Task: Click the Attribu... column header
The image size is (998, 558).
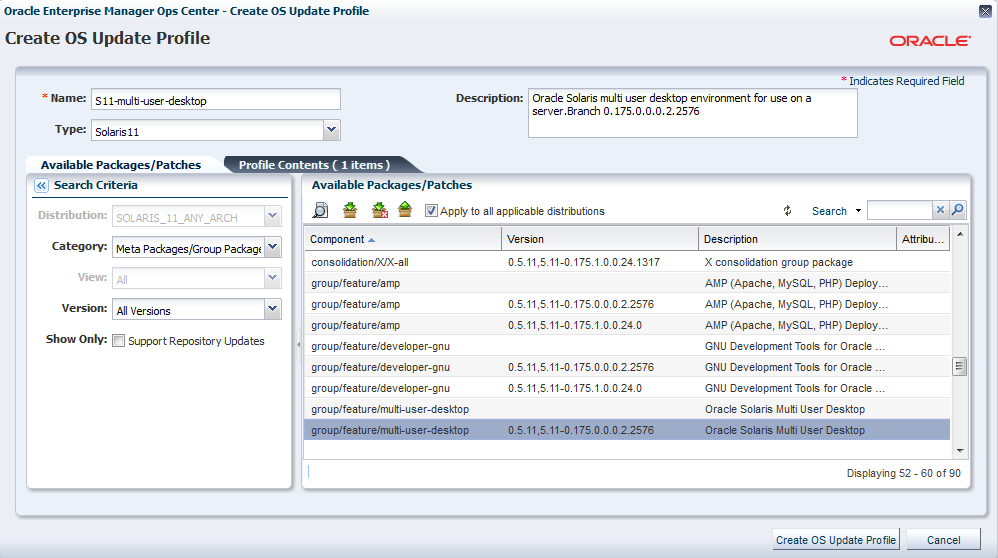Action: coord(923,239)
